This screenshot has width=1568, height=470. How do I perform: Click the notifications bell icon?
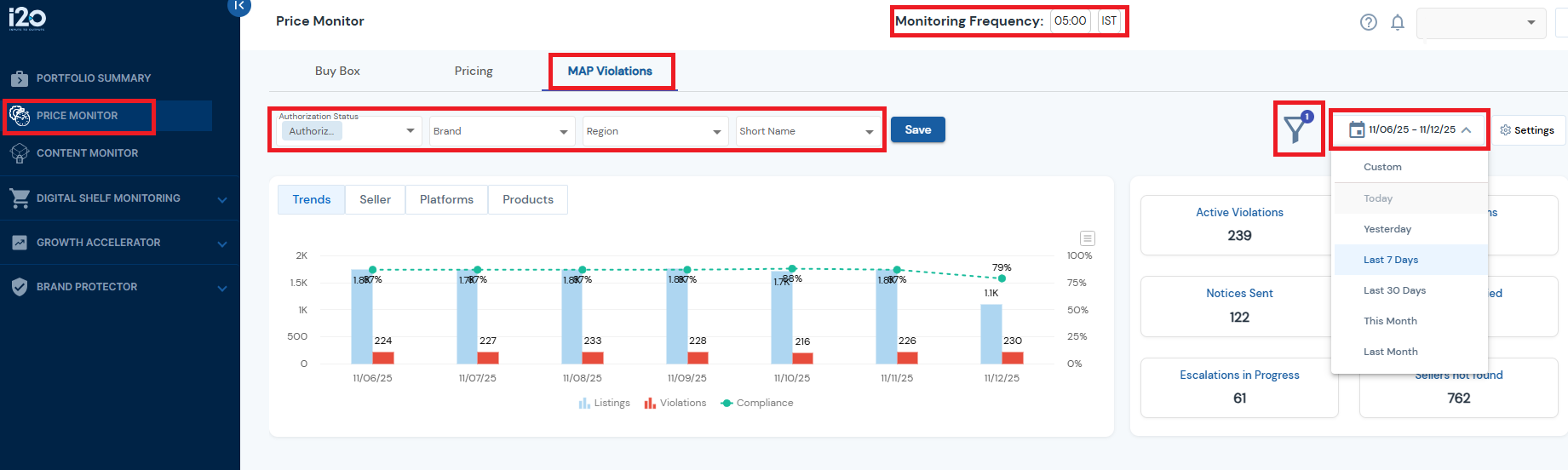click(1397, 22)
